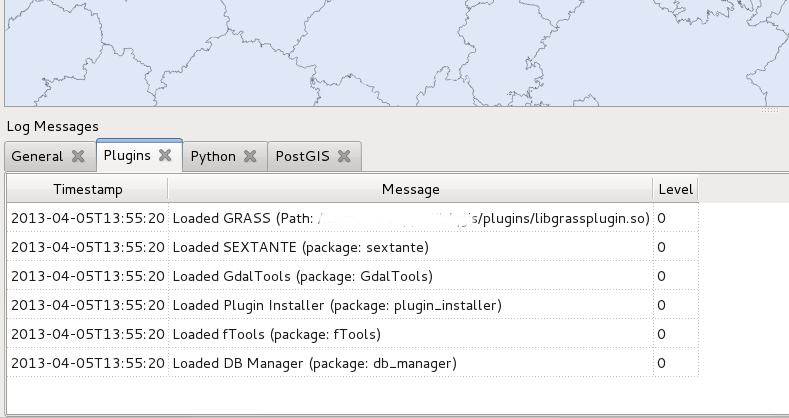Screen dimensions: 789x418
Task: Click the Log Messages panel title
Action: (x=52, y=126)
